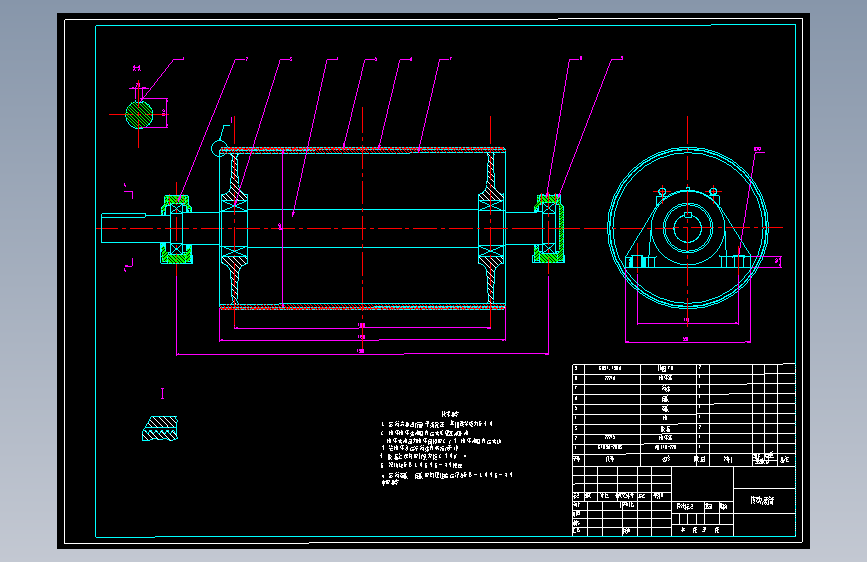Select left bolt hole atop side view pedestal
The height and width of the screenshot is (562, 867).
(662, 192)
